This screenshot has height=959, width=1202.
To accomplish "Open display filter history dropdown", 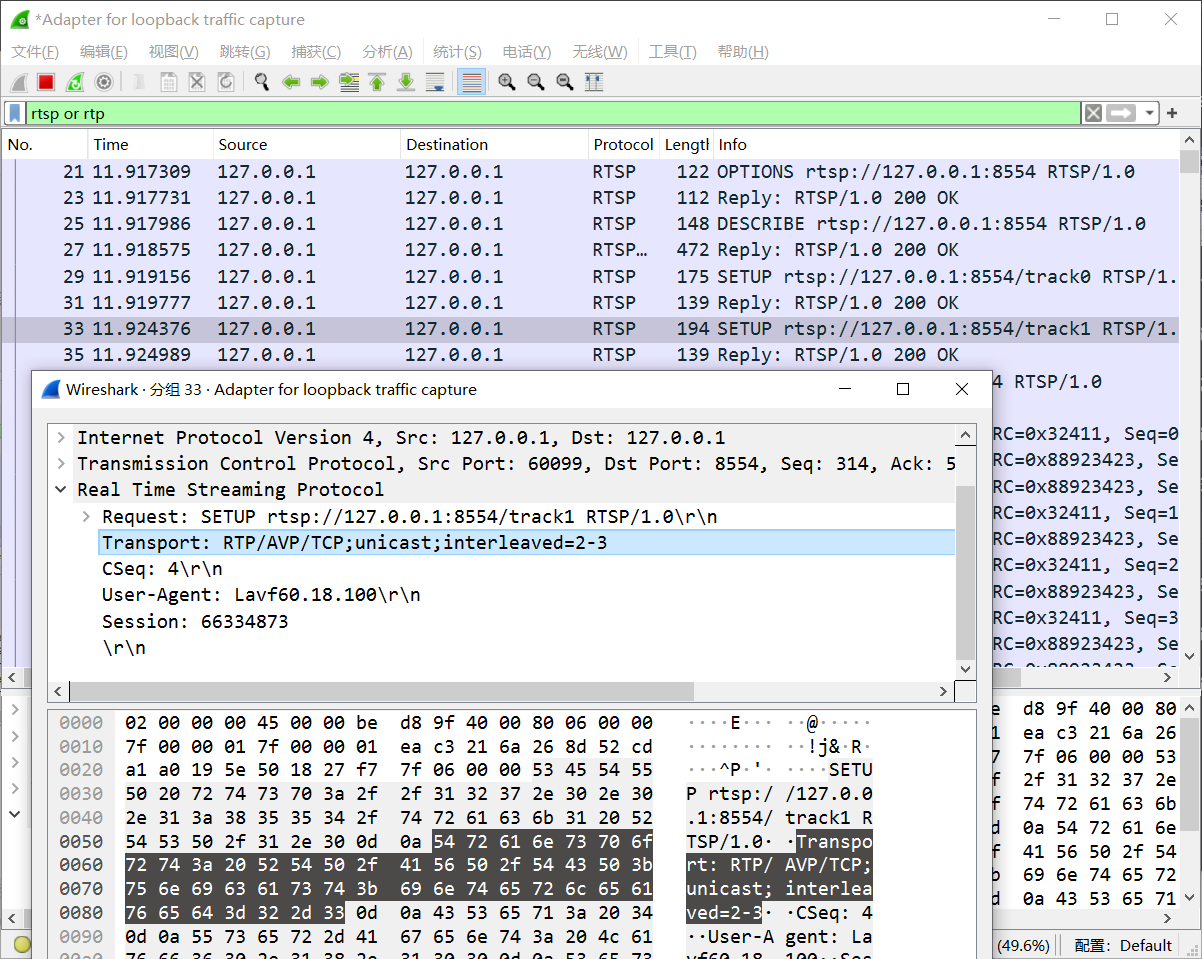I will 1150,113.
